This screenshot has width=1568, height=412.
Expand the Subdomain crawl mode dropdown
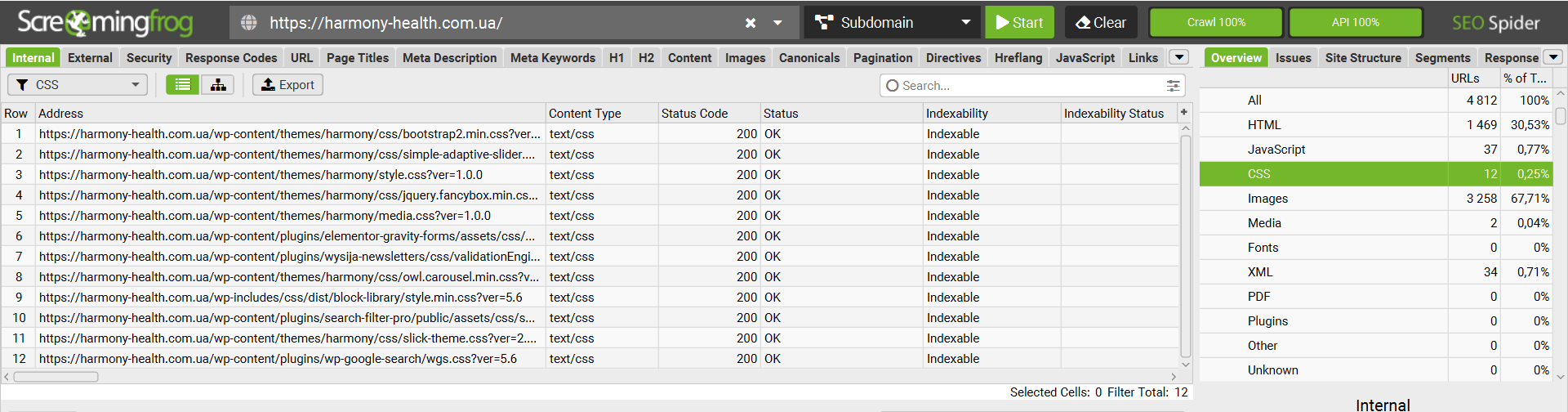[965, 23]
